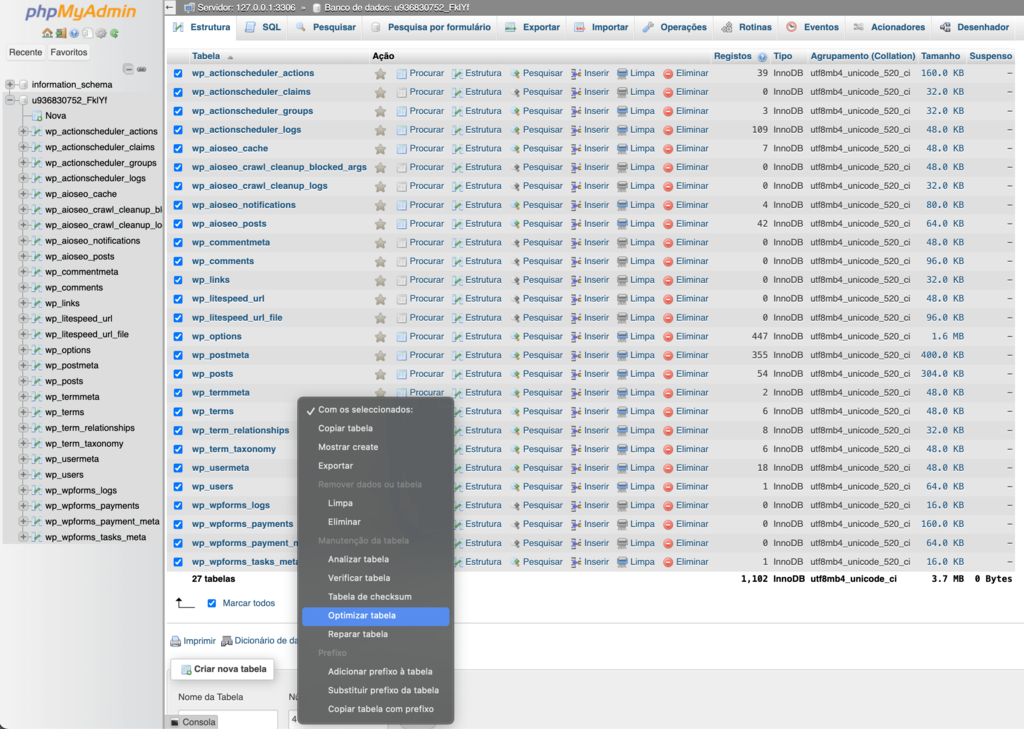The image size is (1024, 729).
Task: Expand the information_schema database node
Action: click(10, 84)
